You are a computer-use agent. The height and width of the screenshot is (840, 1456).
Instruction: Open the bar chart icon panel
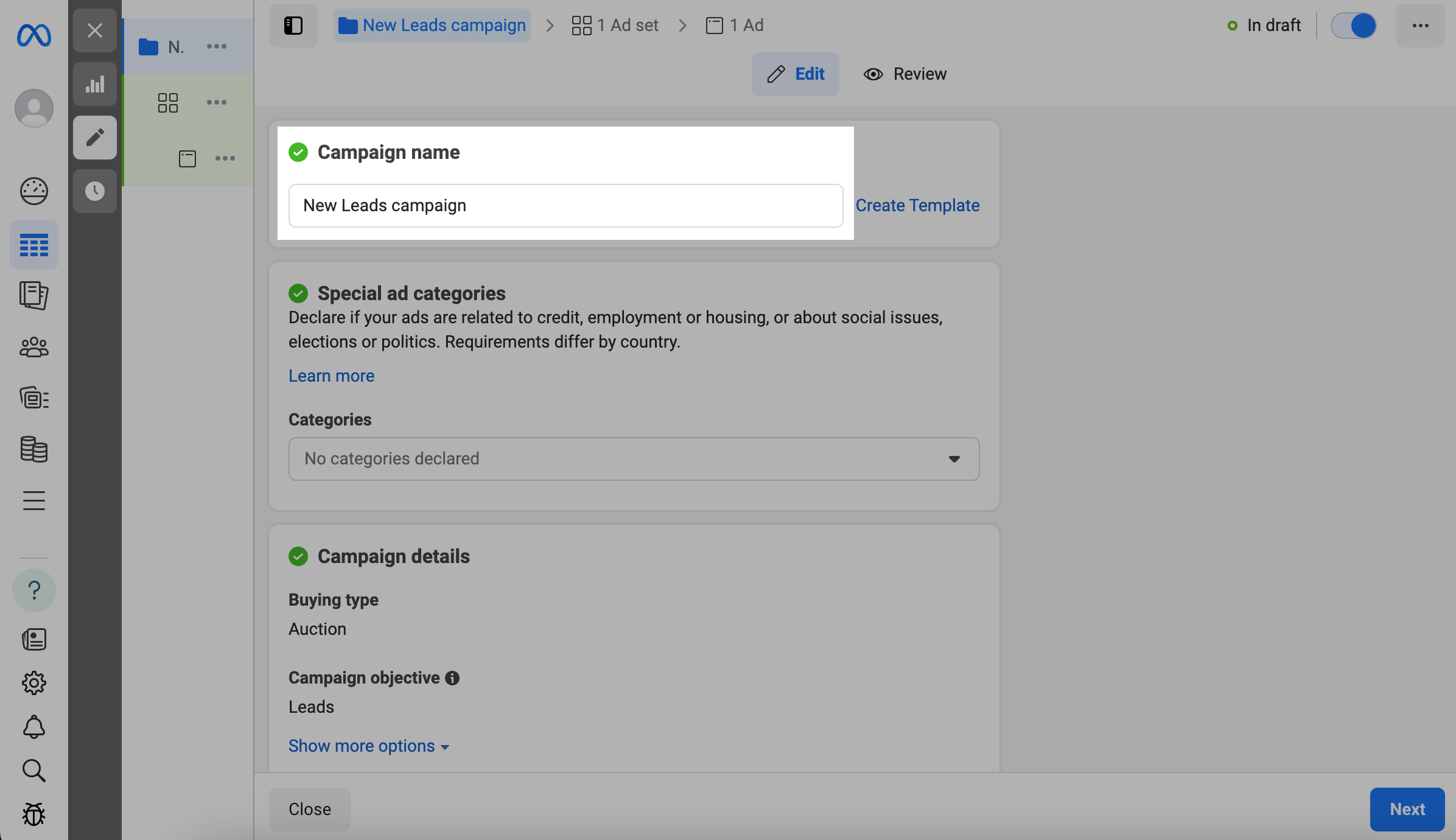pyautogui.click(x=95, y=84)
